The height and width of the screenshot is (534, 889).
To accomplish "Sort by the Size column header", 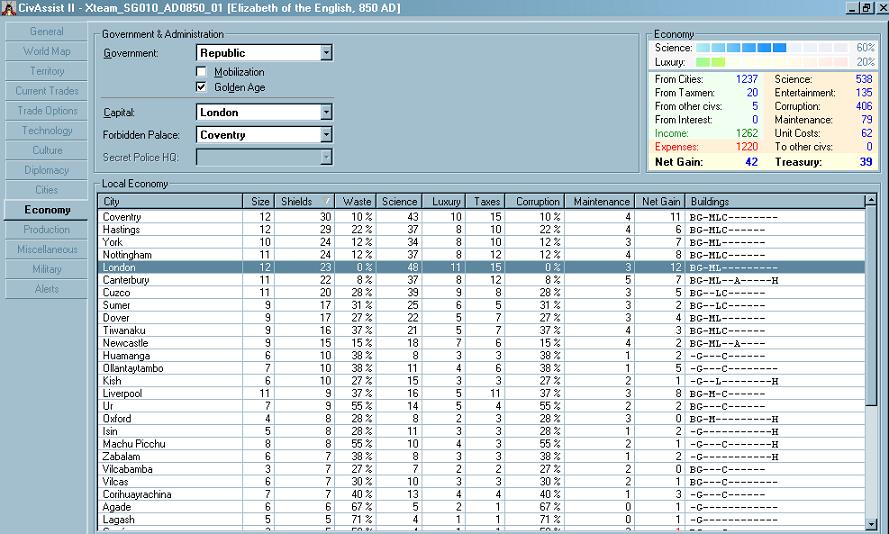I will point(259,201).
